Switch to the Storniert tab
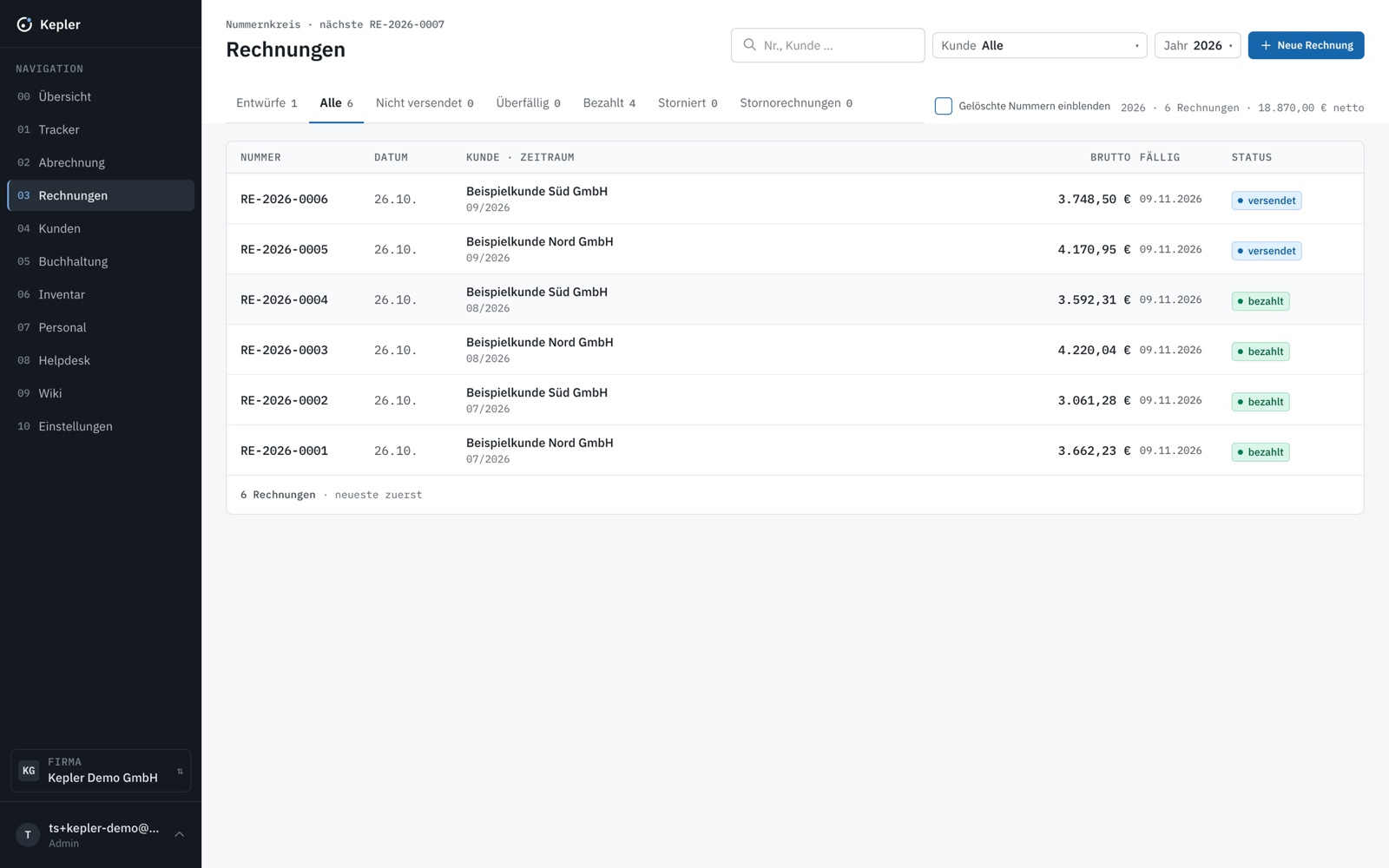Image resolution: width=1389 pixels, height=868 pixels. [688, 103]
